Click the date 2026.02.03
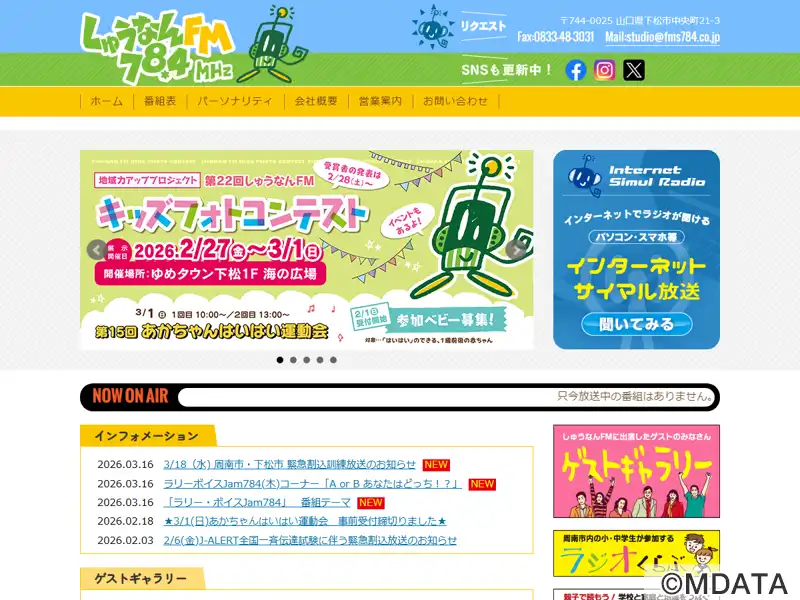Viewport: 800px width, 600px height. pos(126,540)
